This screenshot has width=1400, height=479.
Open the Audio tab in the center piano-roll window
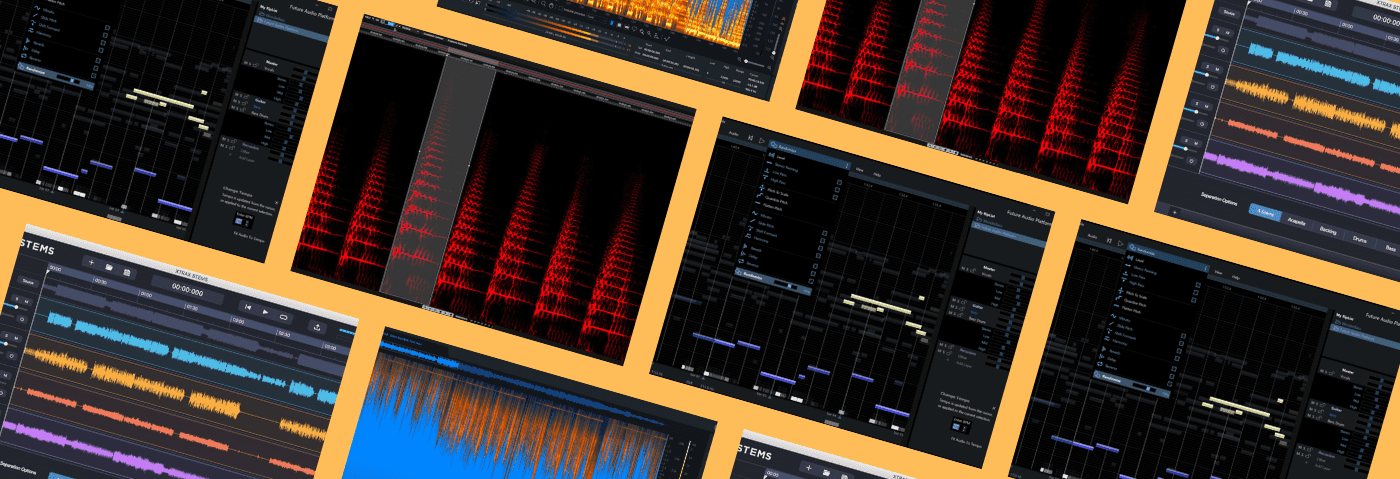tap(733, 134)
